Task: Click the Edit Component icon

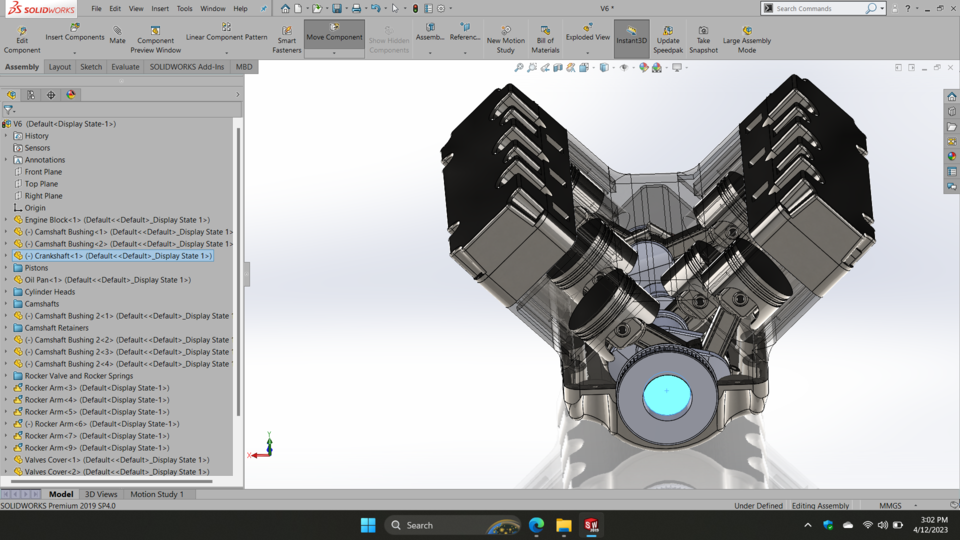Action: click(22, 40)
